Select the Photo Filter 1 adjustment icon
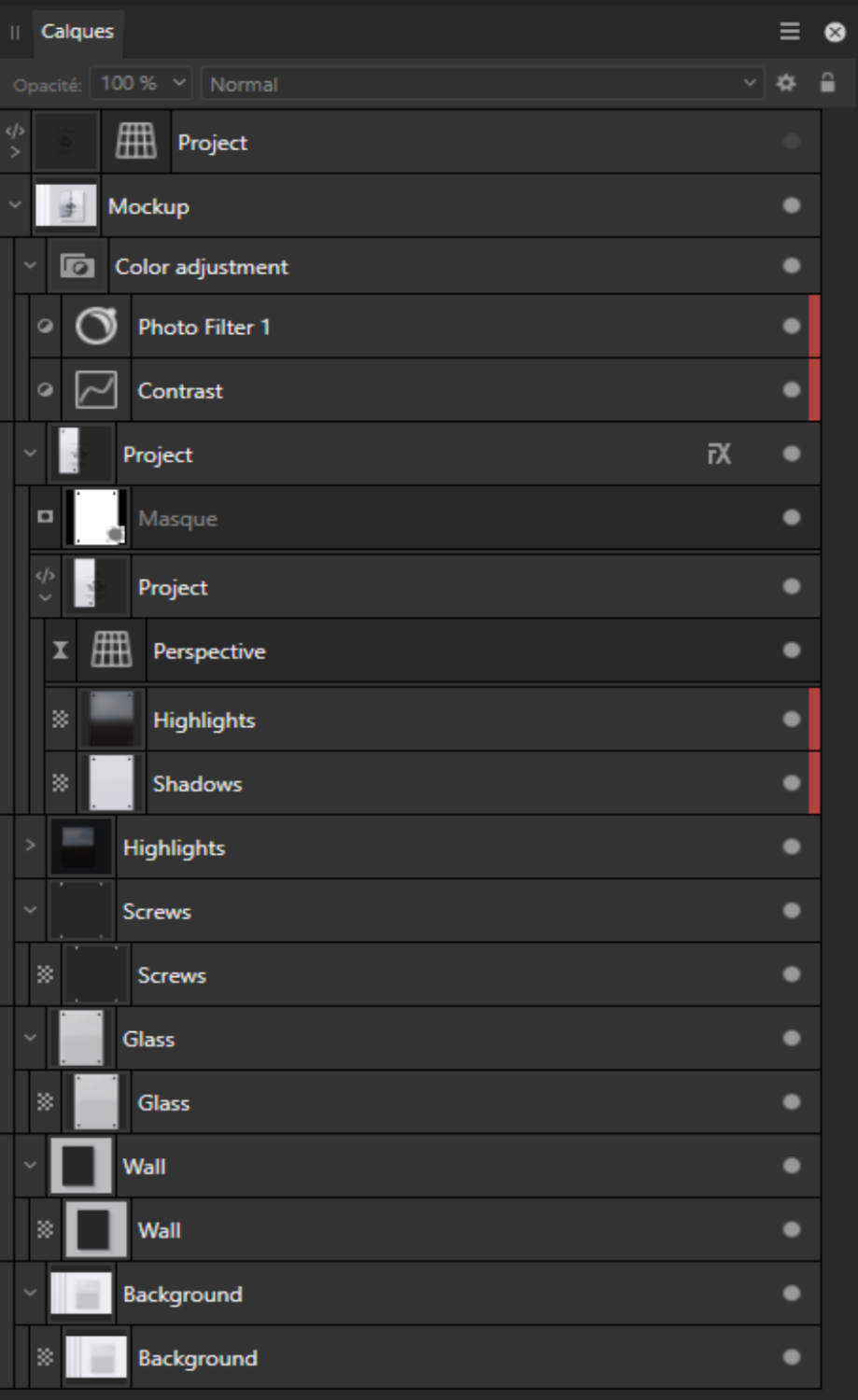Screen dimensions: 858x1400 pos(96,328)
